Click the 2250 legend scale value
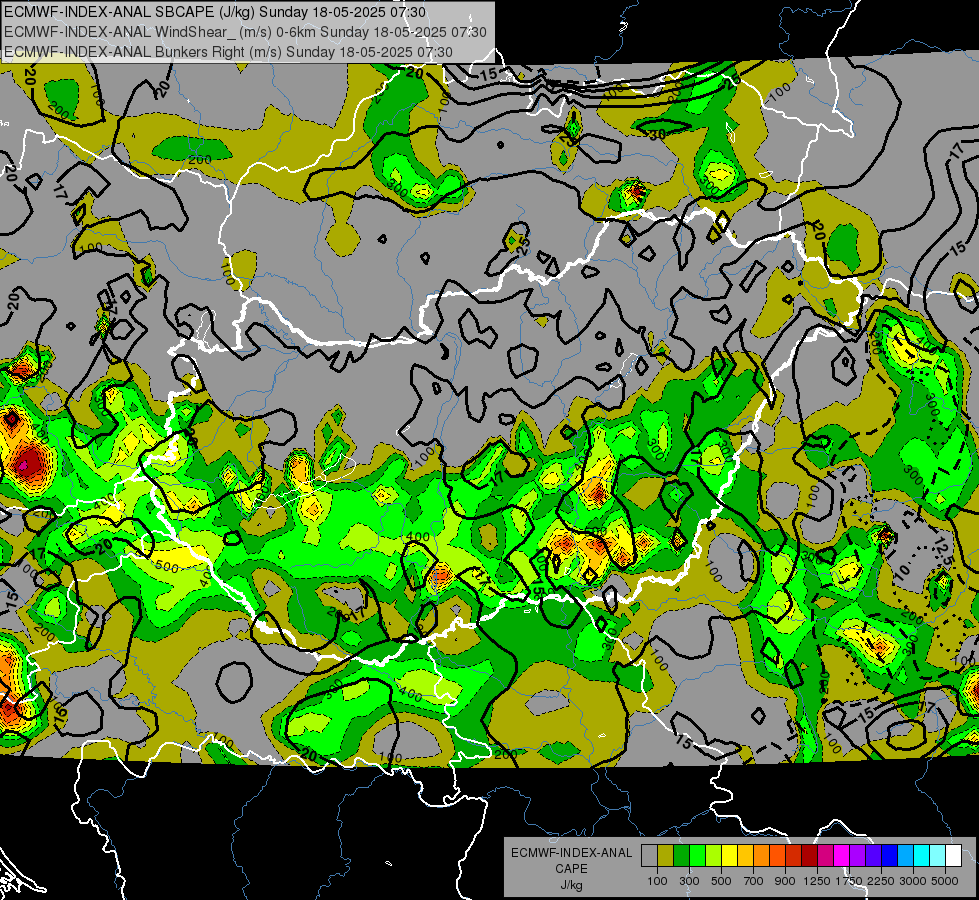 881,881
